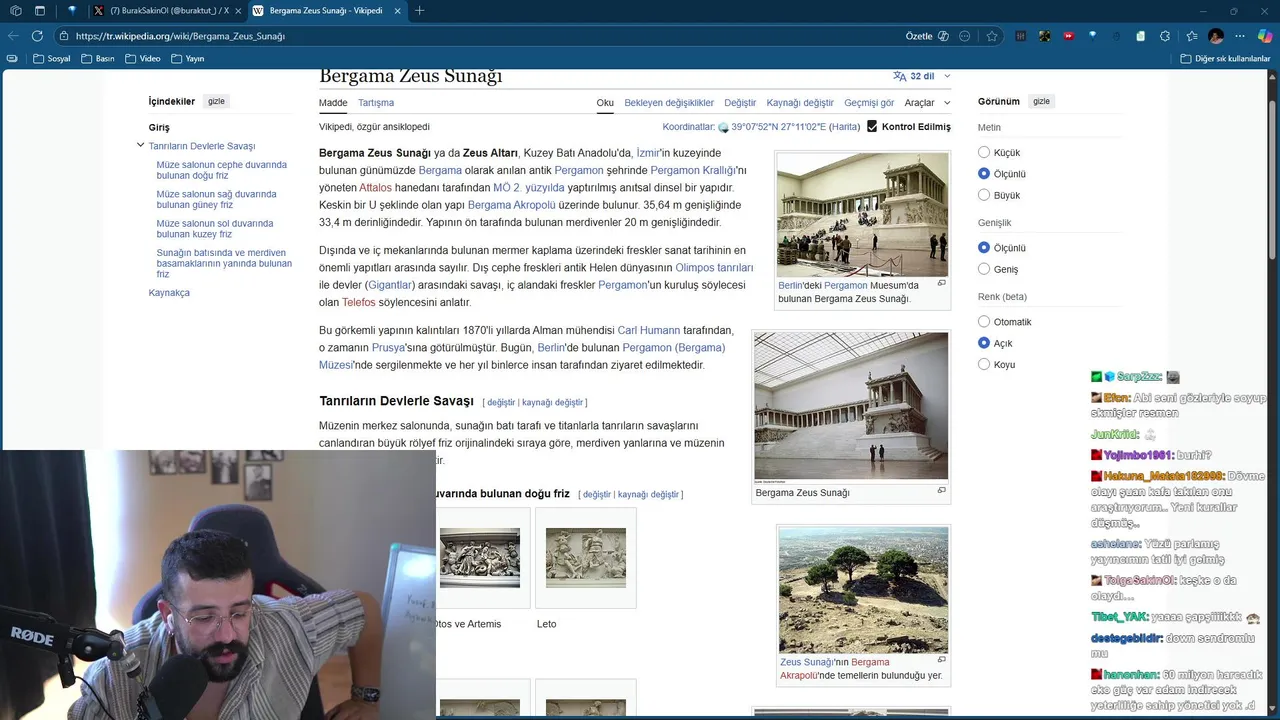1280x720 pixels.
Task: Click the globe icon next to coordinates
Action: [723, 128]
